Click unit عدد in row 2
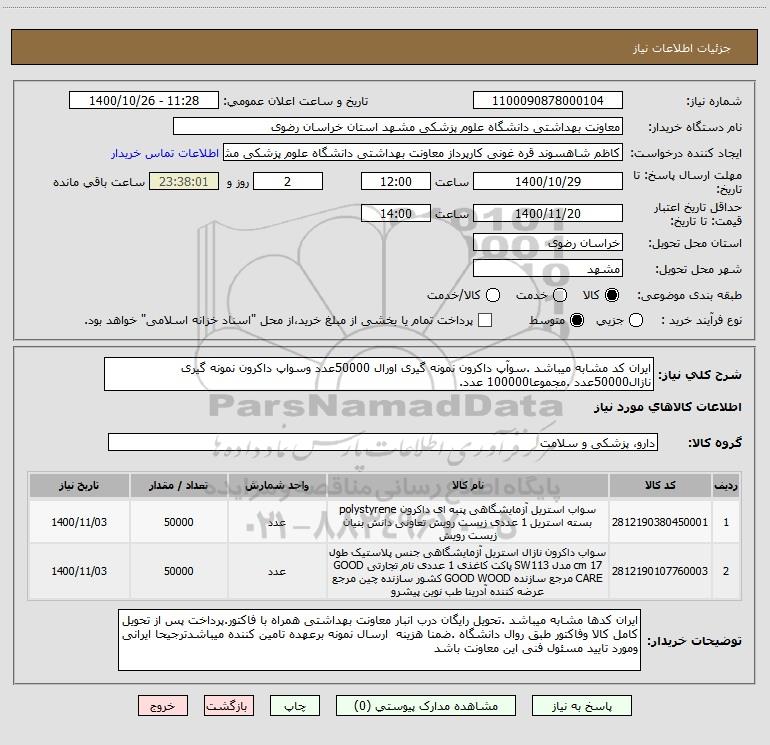 tap(277, 571)
